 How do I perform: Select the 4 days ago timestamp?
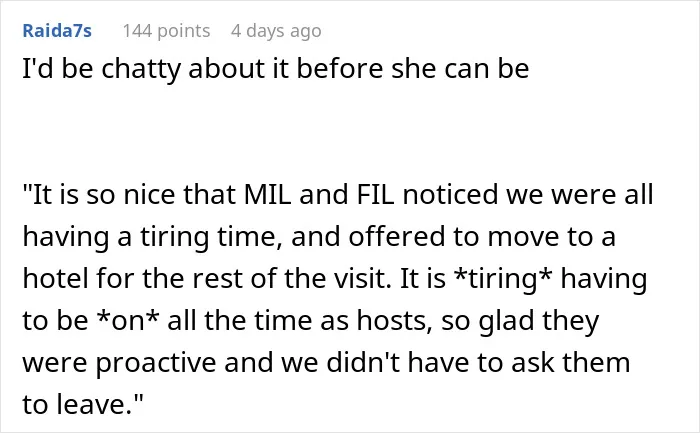point(276,31)
